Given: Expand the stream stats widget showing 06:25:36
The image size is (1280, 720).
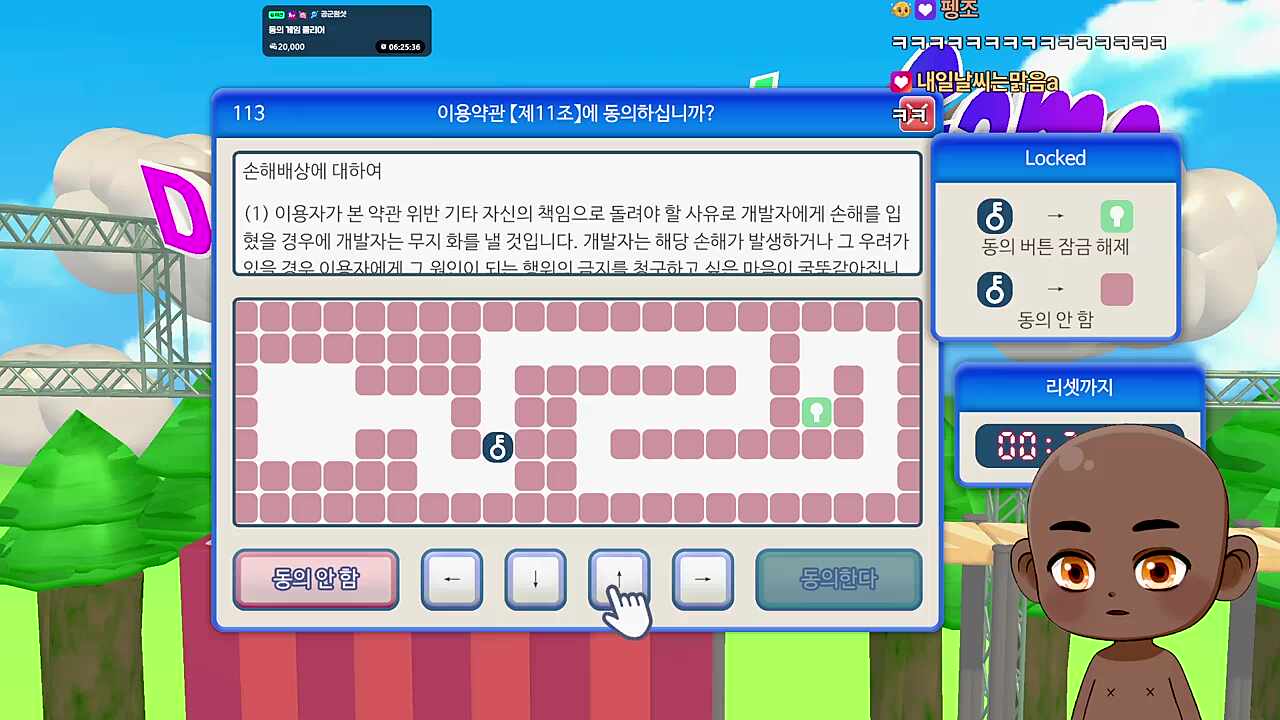Looking at the screenshot, I should 347,30.
